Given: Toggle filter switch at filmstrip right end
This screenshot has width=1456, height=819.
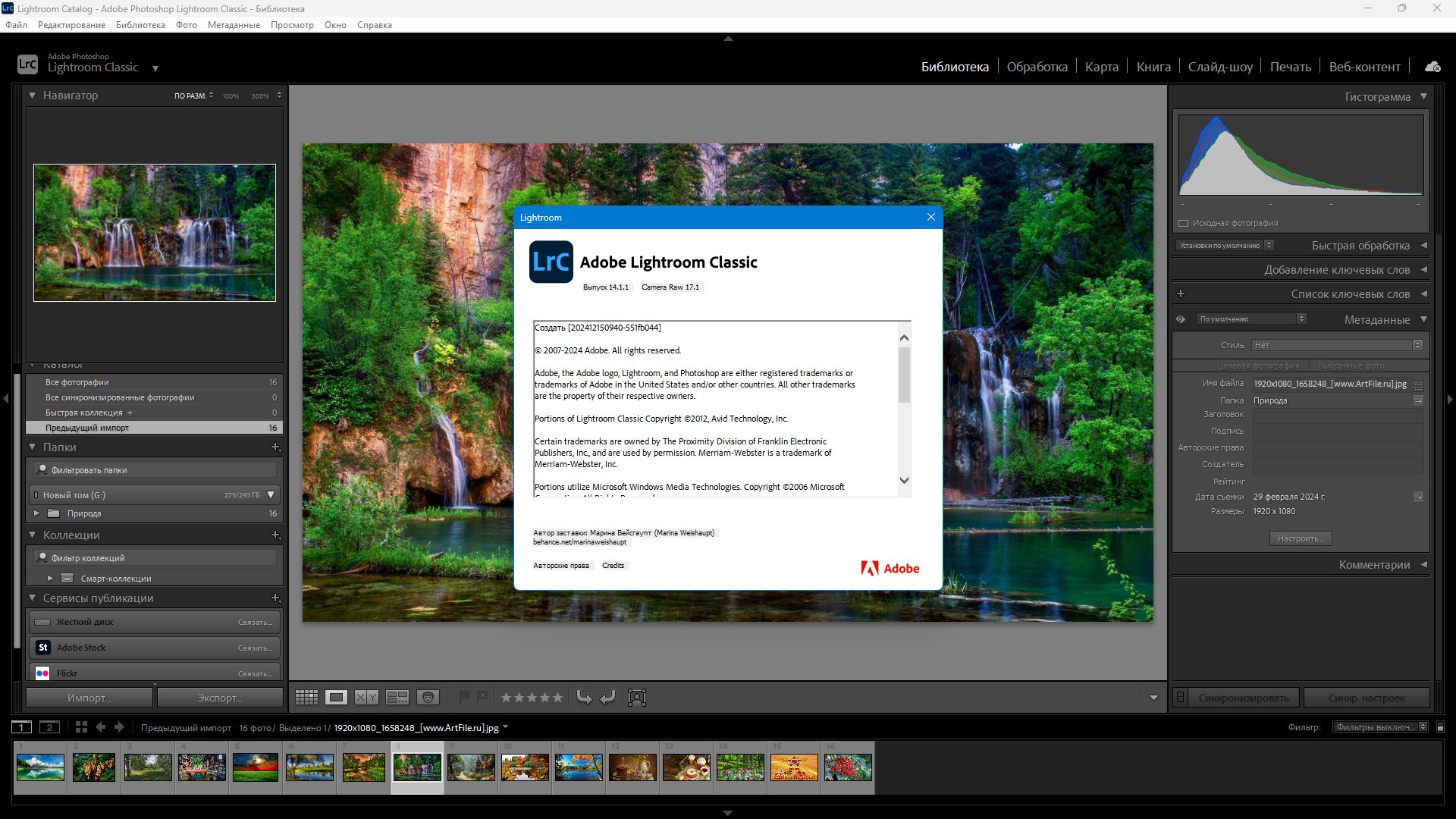Looking at the screenshot, I should pos(1440,727).
